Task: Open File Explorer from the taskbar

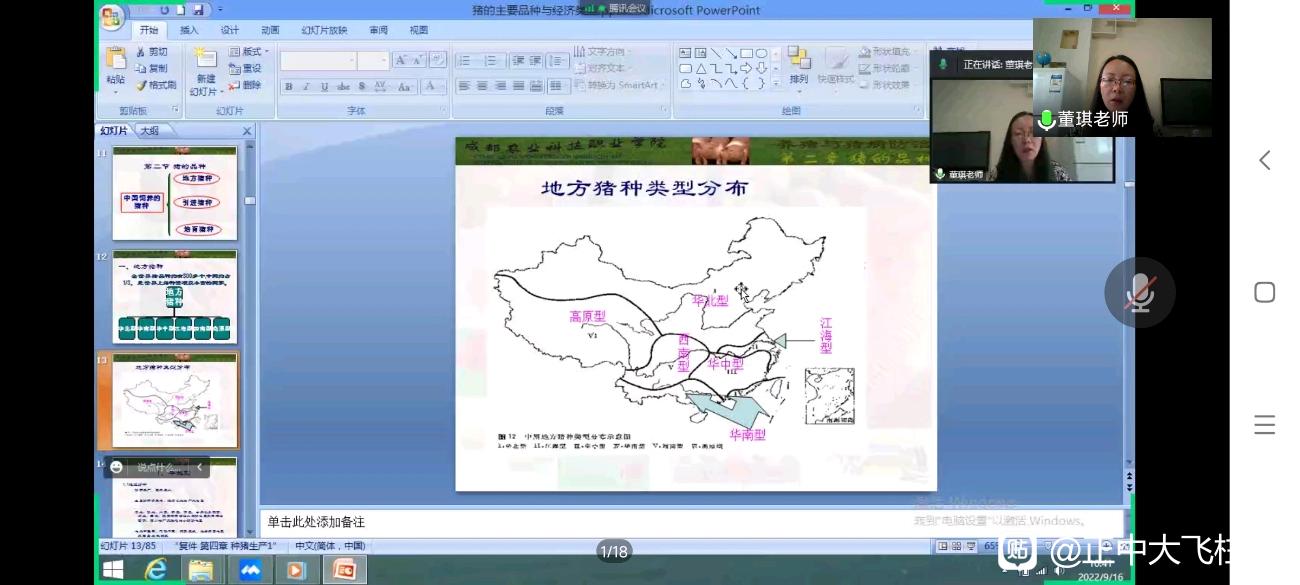Action: pos(201,570)
